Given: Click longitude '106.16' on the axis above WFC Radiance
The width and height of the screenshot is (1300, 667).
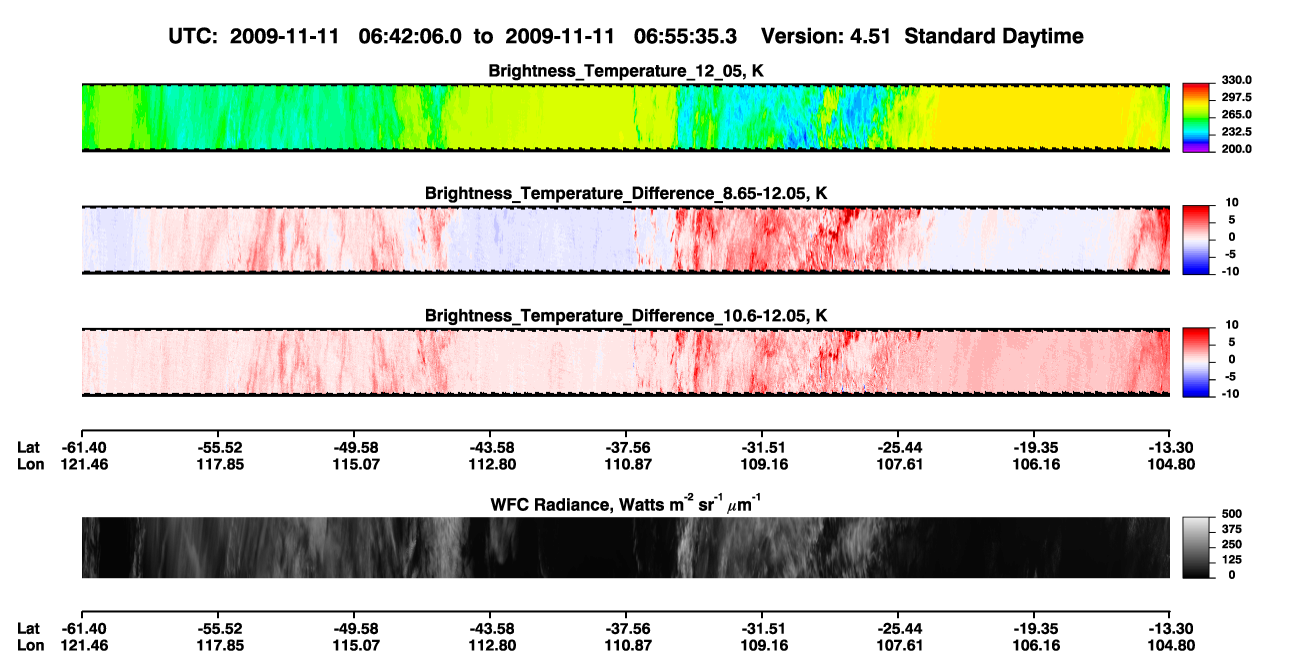Looking at the screenshot, I should coord(1034,463).
